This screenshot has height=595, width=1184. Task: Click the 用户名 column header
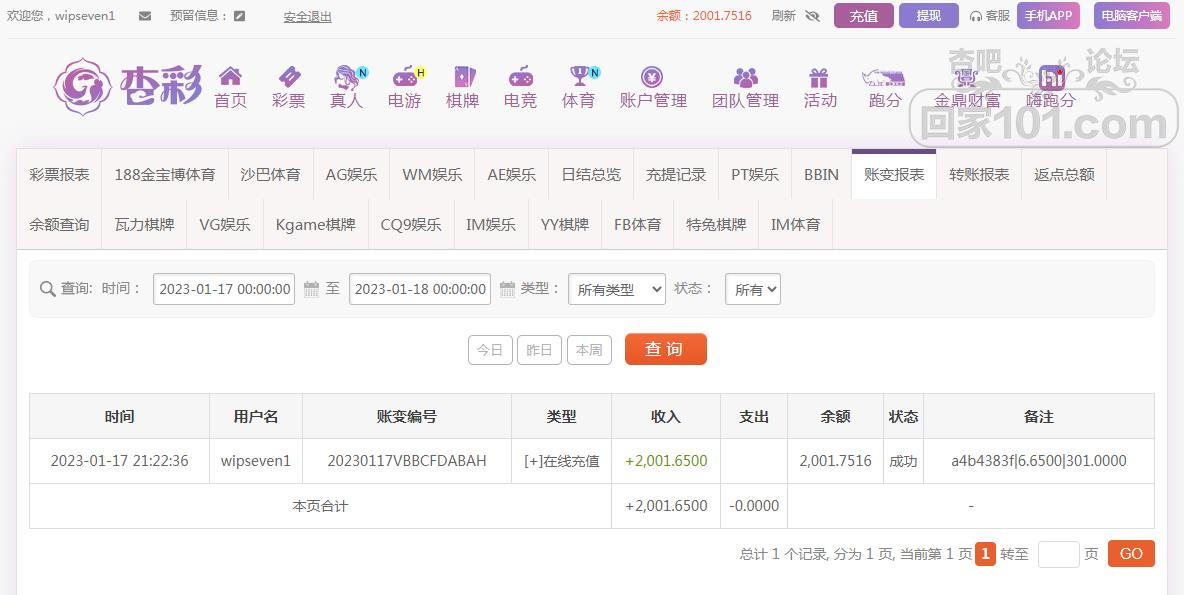coord(256,416)
